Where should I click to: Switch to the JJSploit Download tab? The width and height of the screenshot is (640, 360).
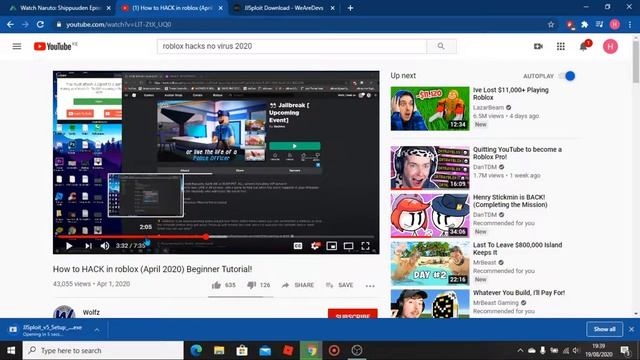coord(284,8)
